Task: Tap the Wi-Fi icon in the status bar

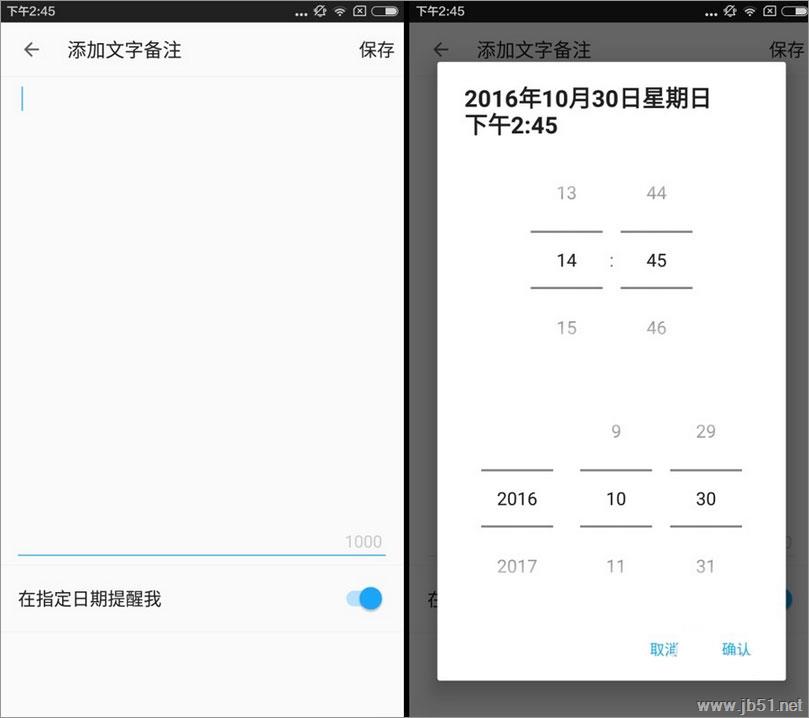Action: point(340,10)
